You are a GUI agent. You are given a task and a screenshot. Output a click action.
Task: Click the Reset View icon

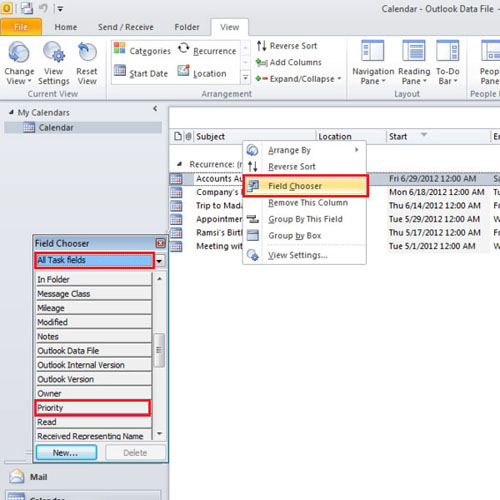point(87,52)
